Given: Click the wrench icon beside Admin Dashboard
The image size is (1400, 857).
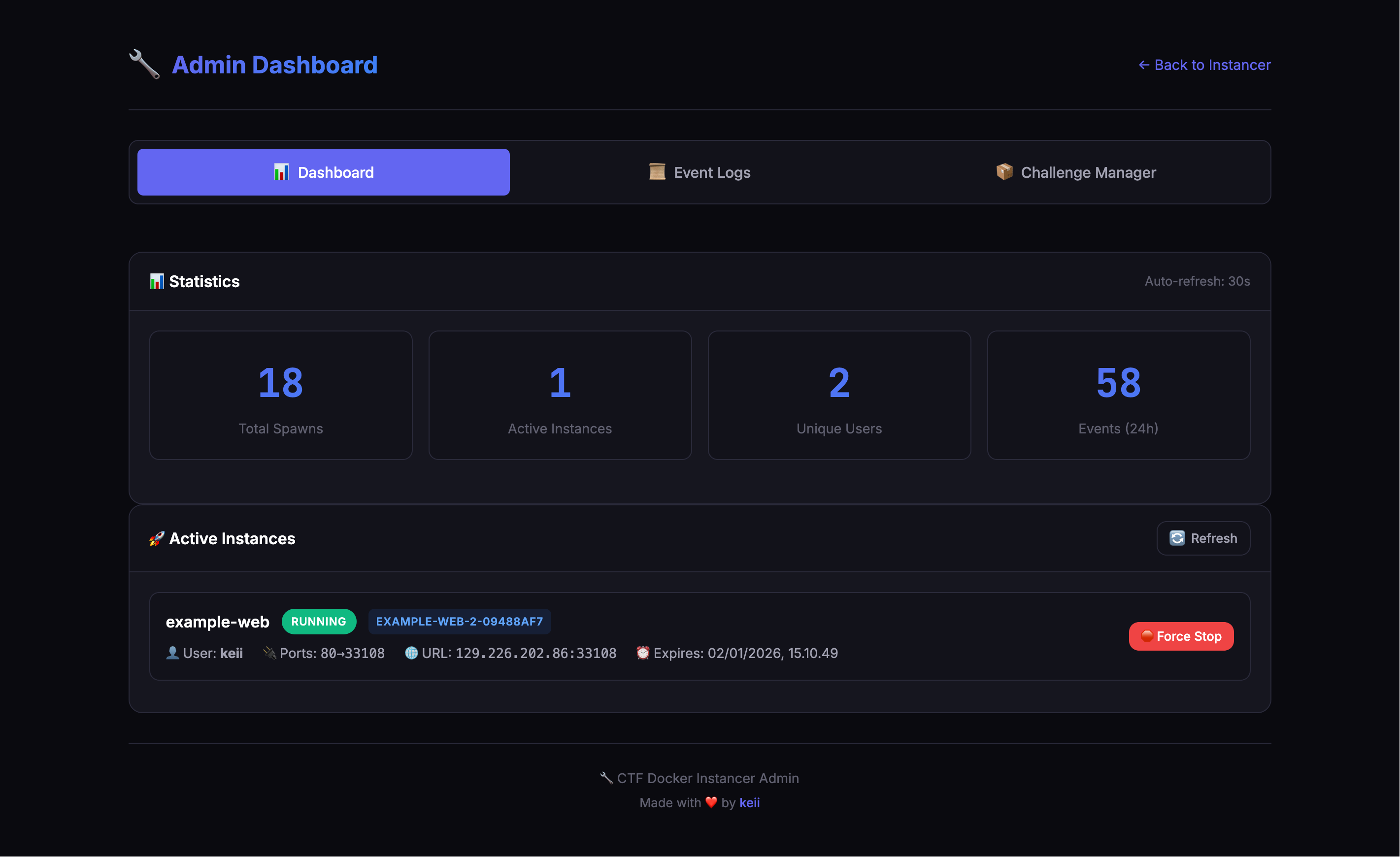Looking at the screenshot, I should pos(144,64).
